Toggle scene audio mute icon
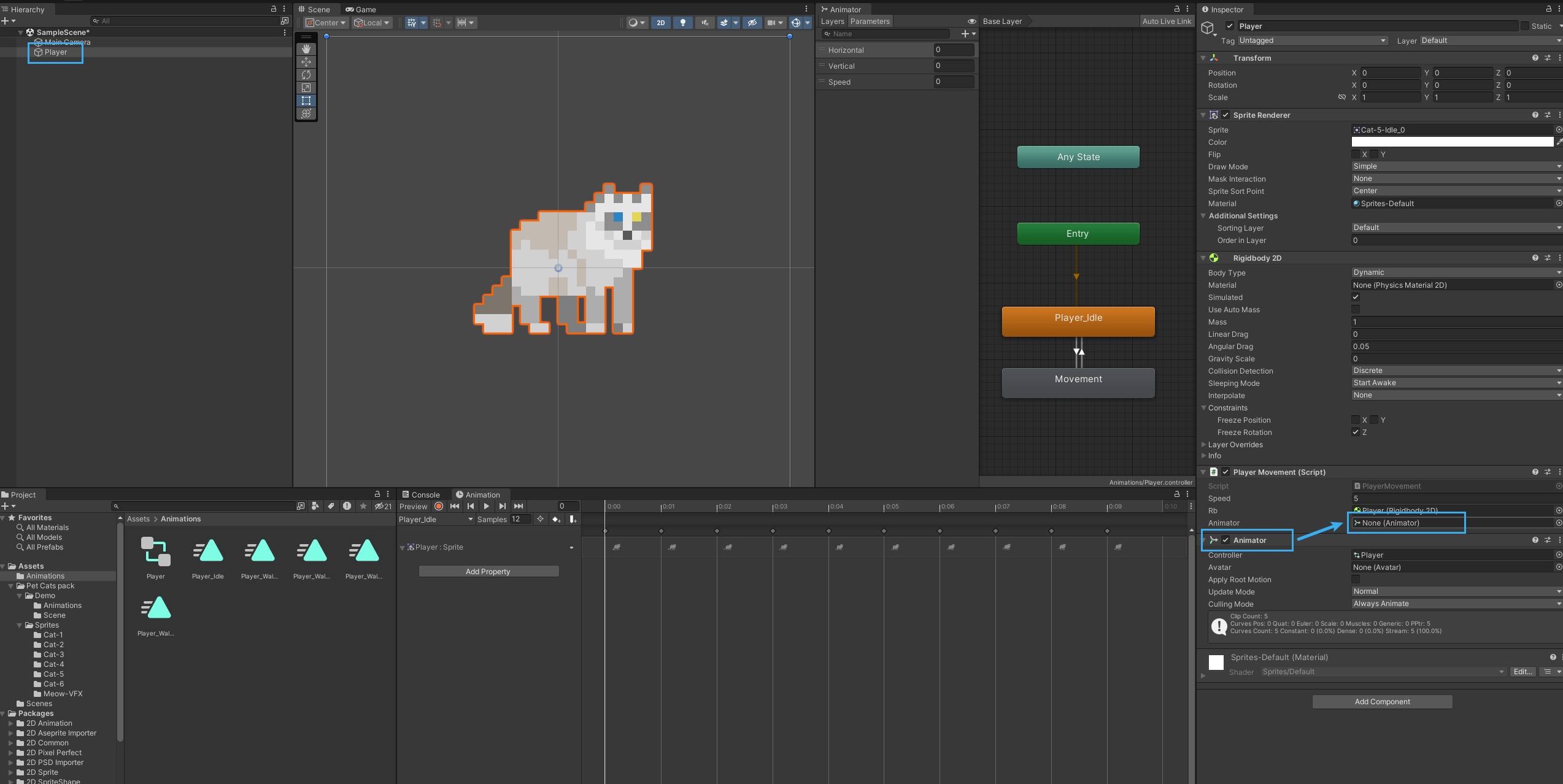Image resolution: width=1563 pixels, height=784 pixels. 704,23
